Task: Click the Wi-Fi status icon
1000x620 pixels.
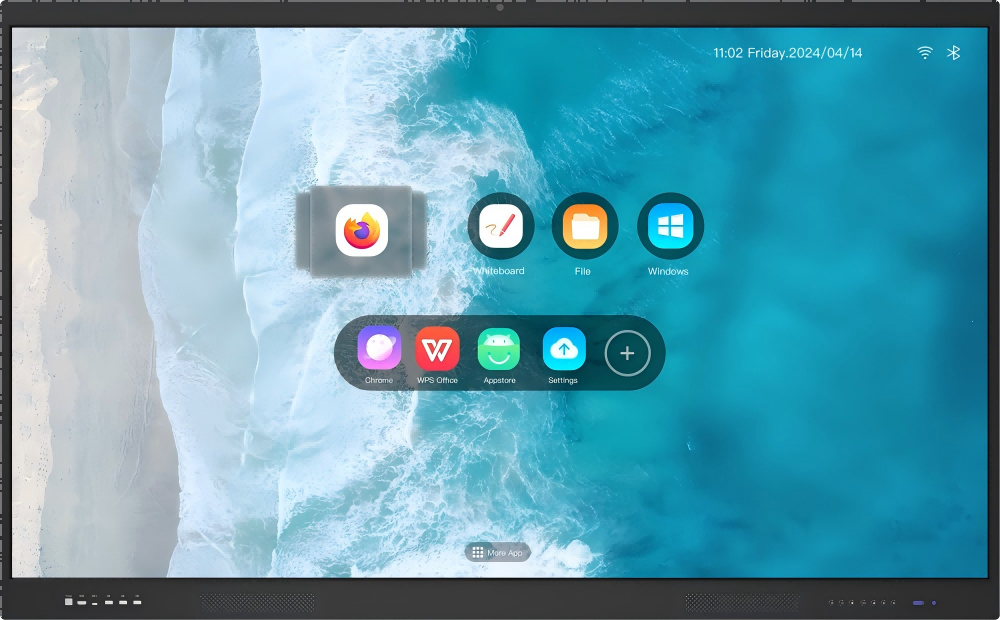Action: coord(925,53)
